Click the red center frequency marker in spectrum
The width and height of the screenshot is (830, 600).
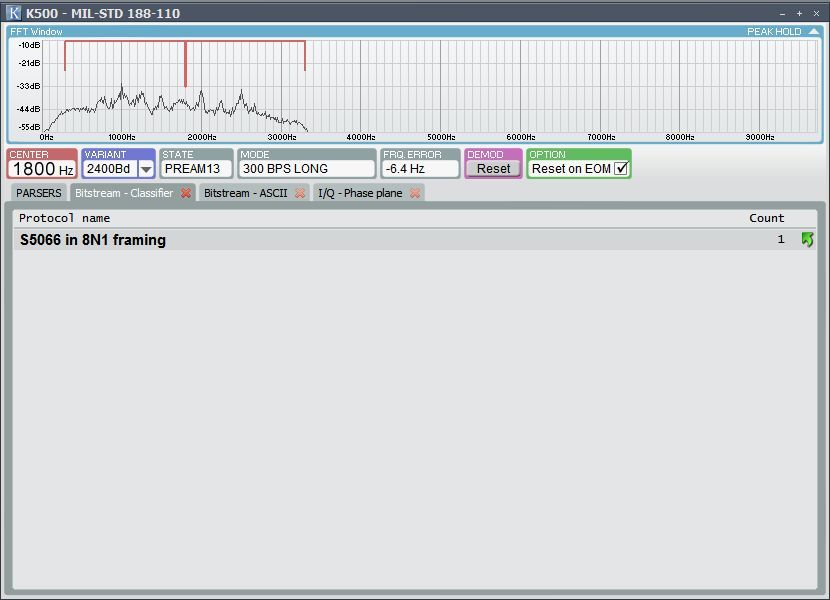(185, 64)
